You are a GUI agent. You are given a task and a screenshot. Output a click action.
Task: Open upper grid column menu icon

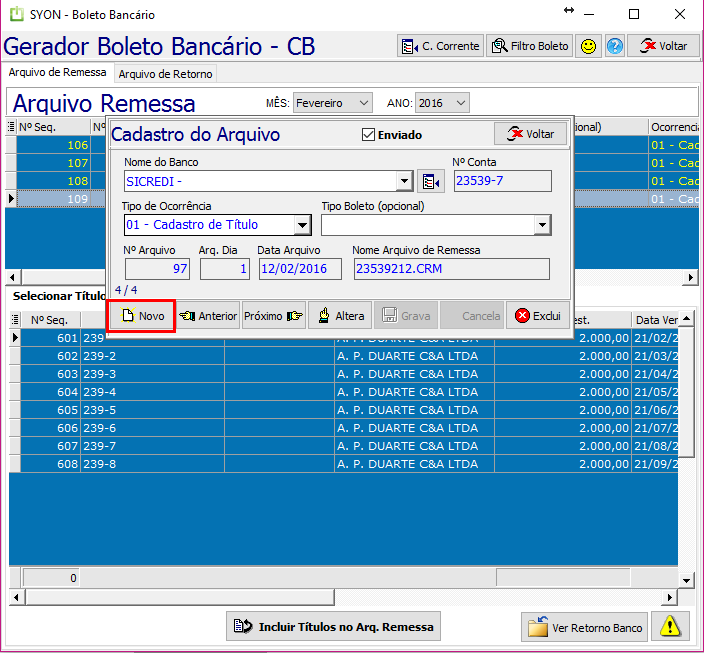(11, 128)
